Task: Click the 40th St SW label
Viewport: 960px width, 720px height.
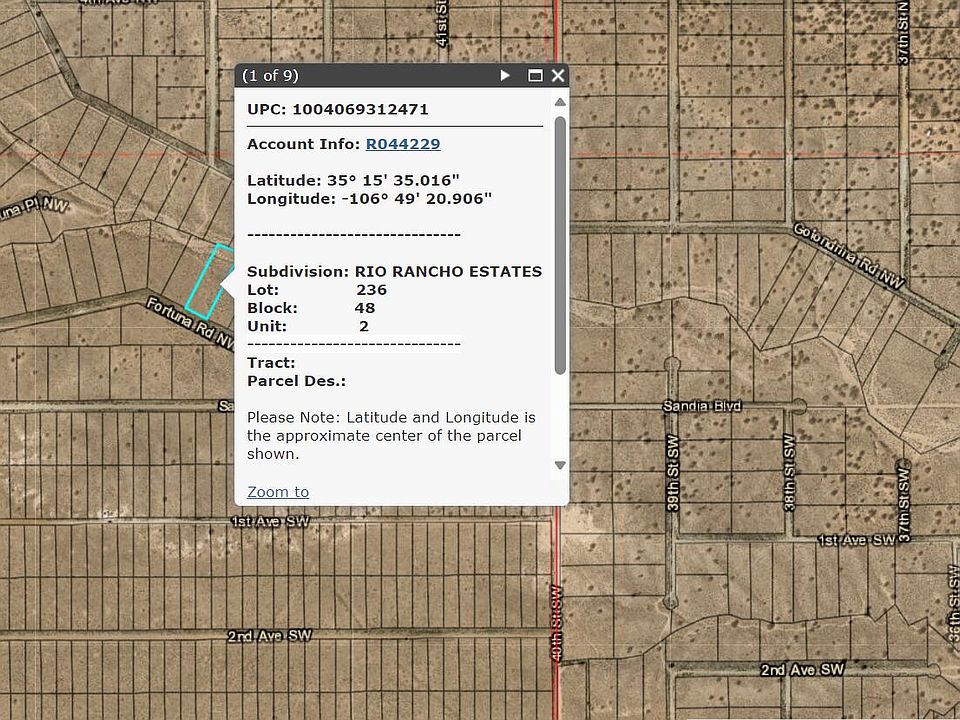Action: tap(556, 620)
